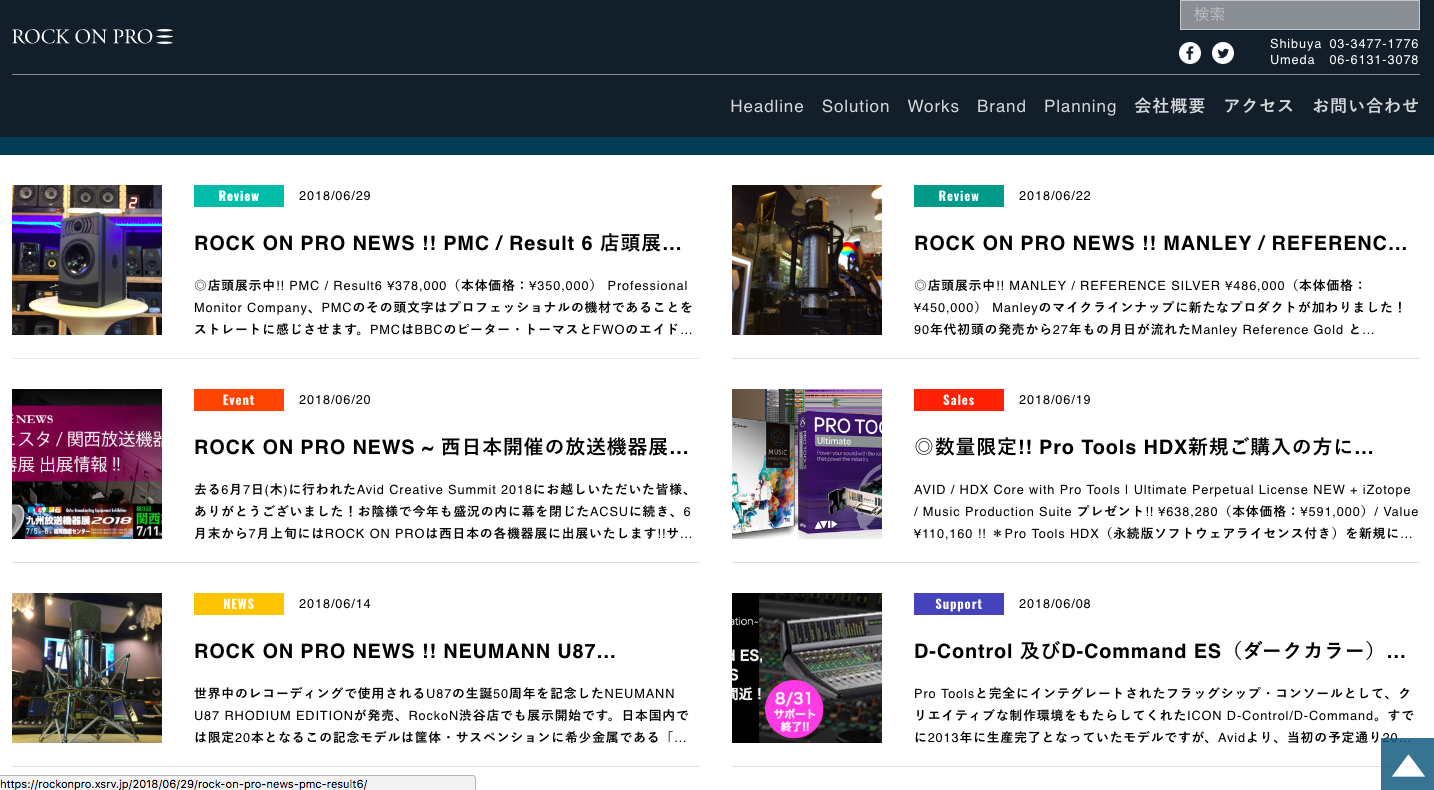Click Review tag on PMC Result 6 article
This screenshot has width=1434, height=790.
point(239,196)
